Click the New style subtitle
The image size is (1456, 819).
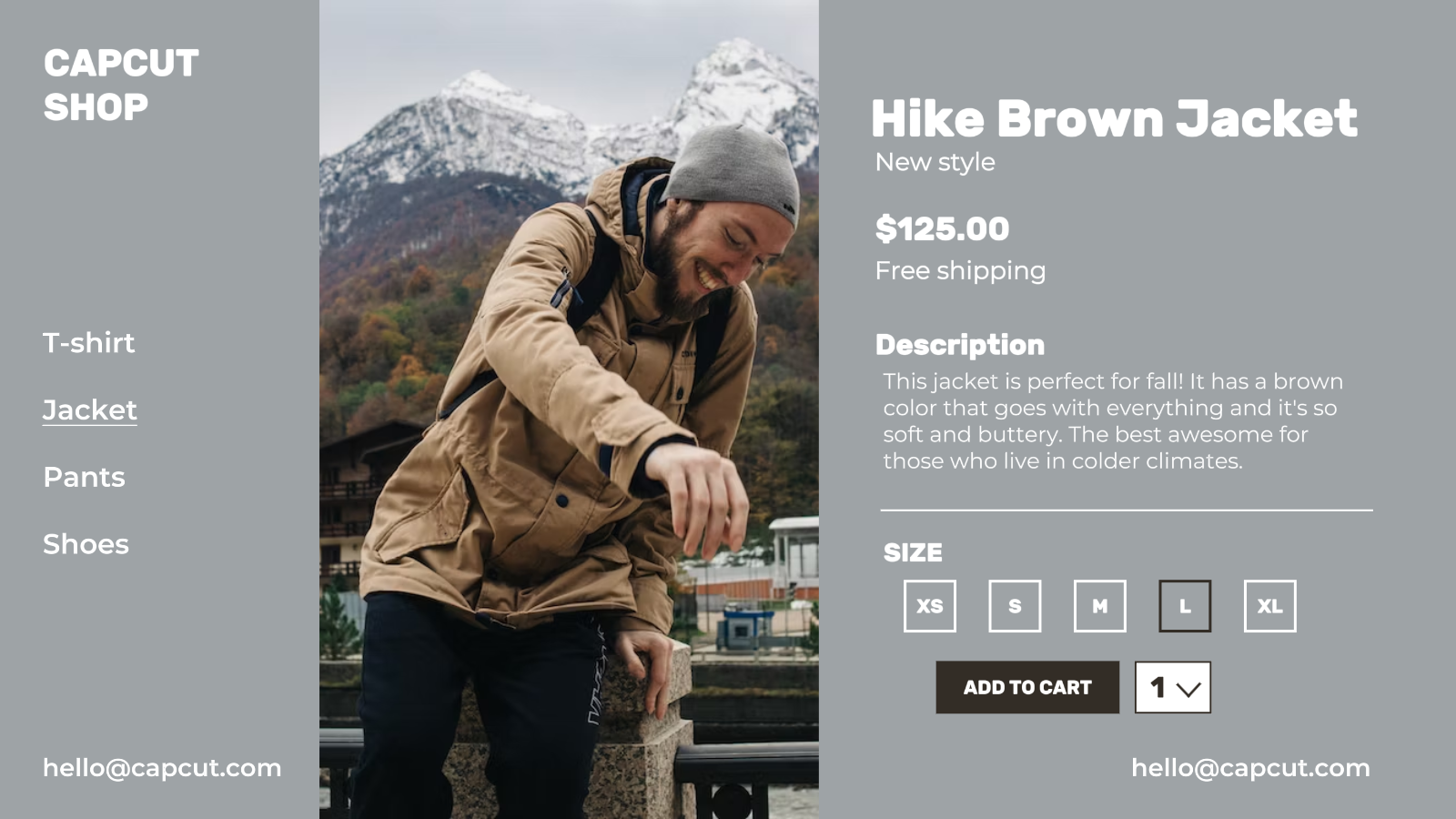tap(935, 162)
